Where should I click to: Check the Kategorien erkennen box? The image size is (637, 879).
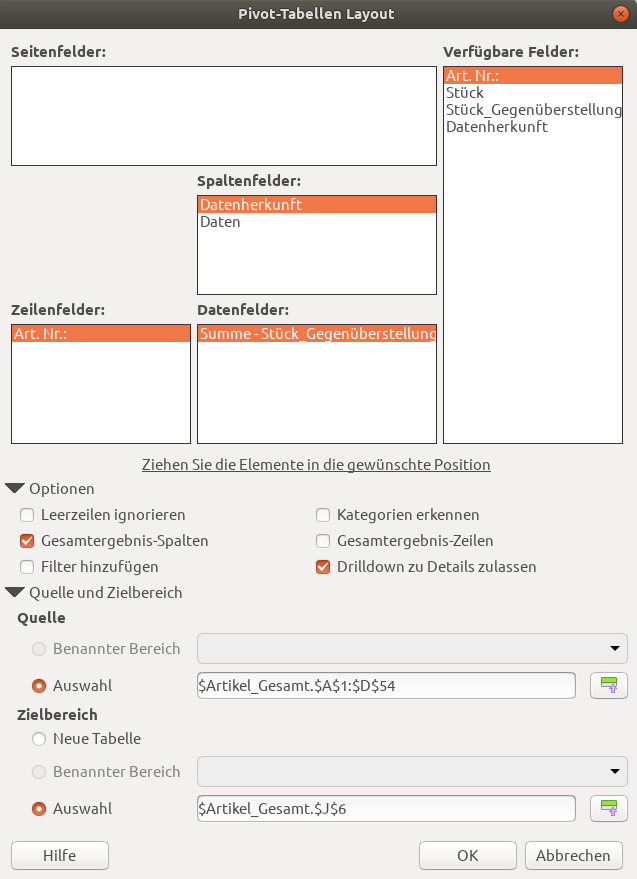coord(323,515)
